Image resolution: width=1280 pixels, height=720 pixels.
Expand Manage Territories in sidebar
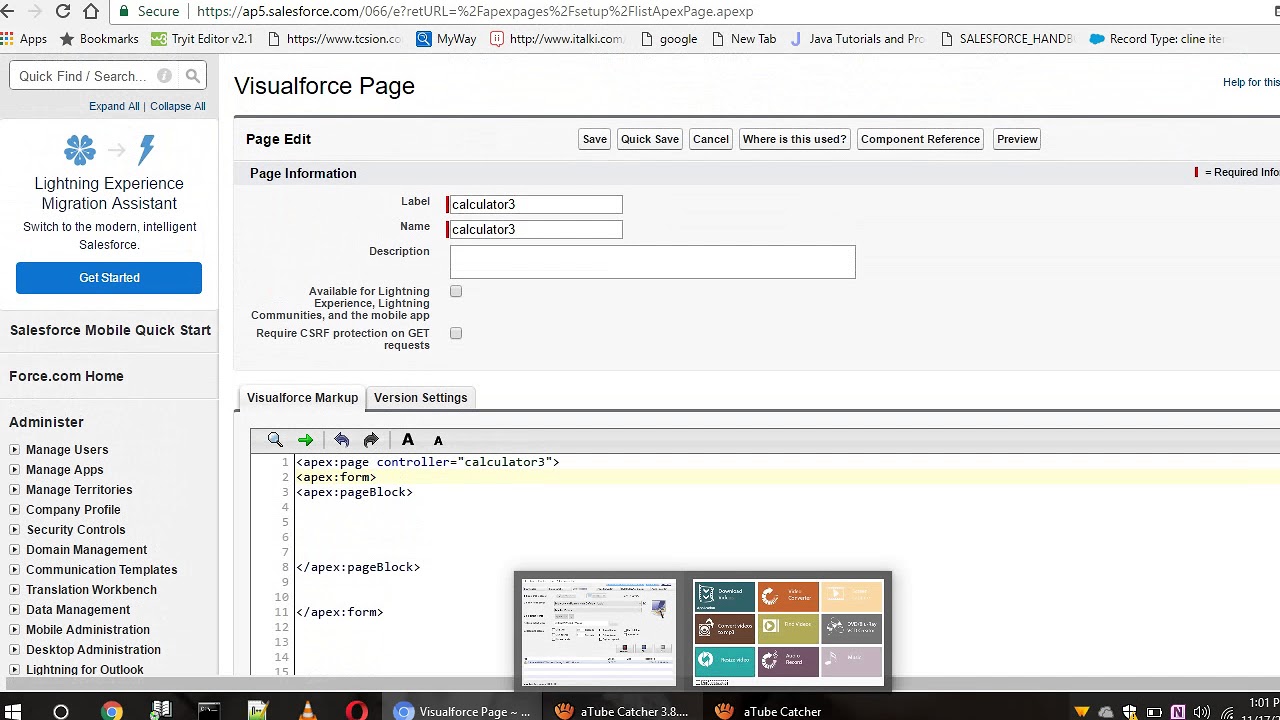pos(14,490)
